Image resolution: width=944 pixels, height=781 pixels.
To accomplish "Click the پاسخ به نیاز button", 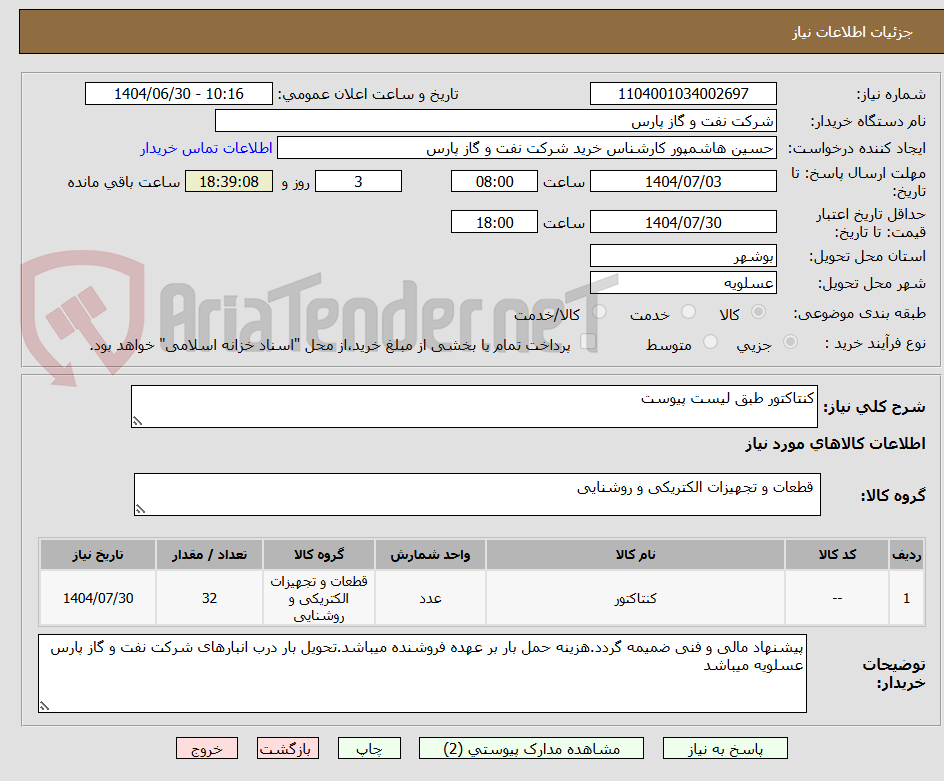I will tap(723, 748).
